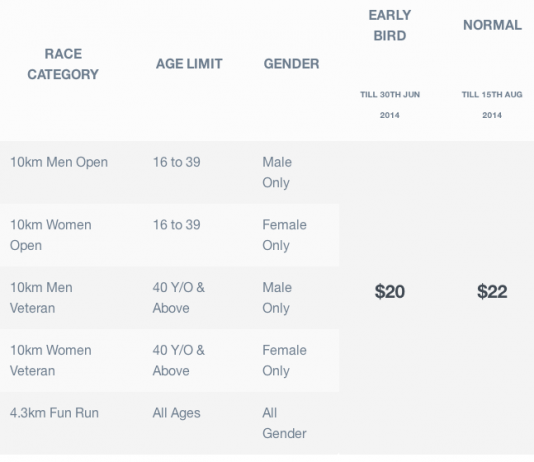Click 16 to 39 in Men Open row
The width and height of the screenshot is (534, 462).
(x=176, y=162)
